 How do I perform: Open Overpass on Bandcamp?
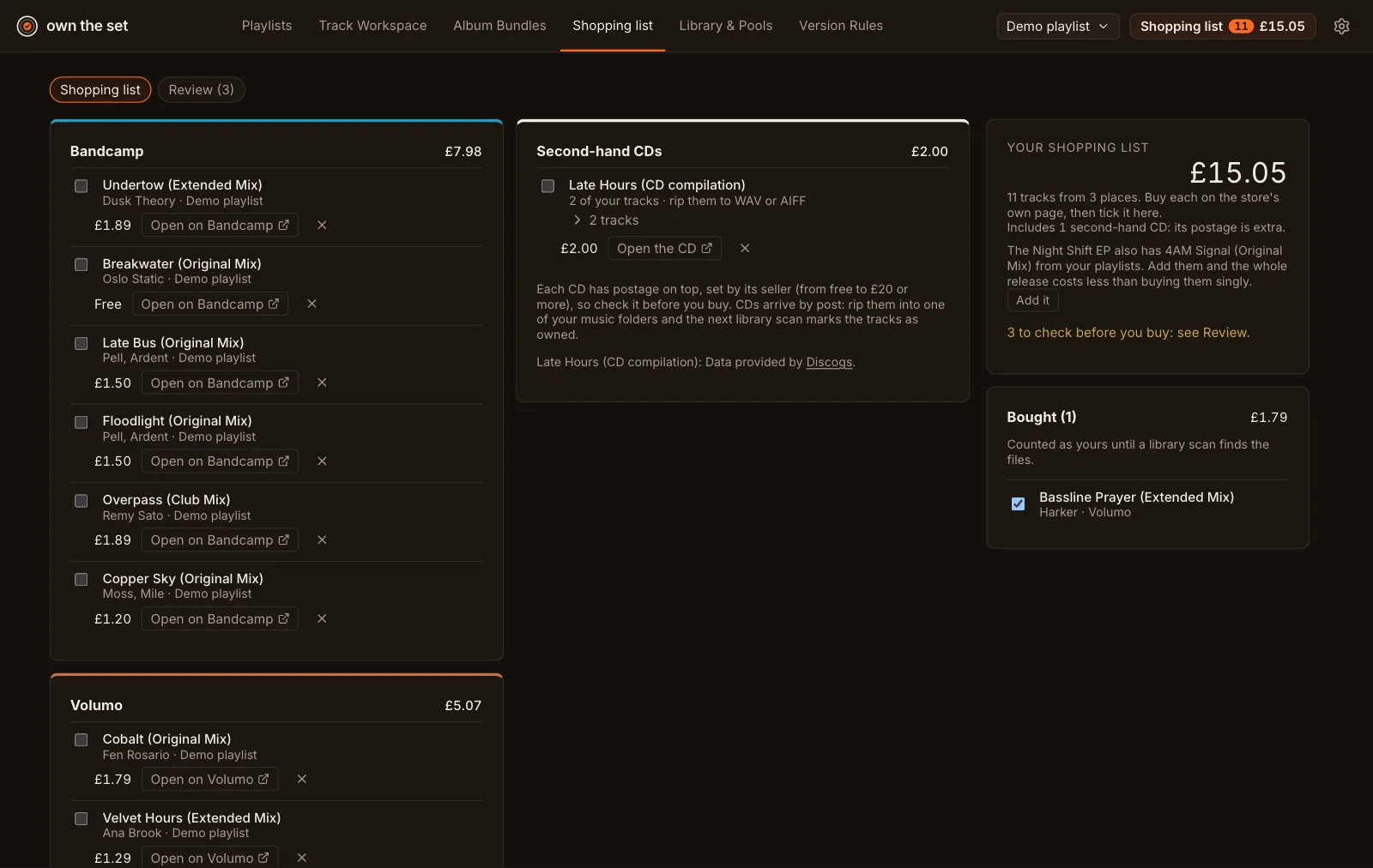pyautogui.click(x=220, y=540)
